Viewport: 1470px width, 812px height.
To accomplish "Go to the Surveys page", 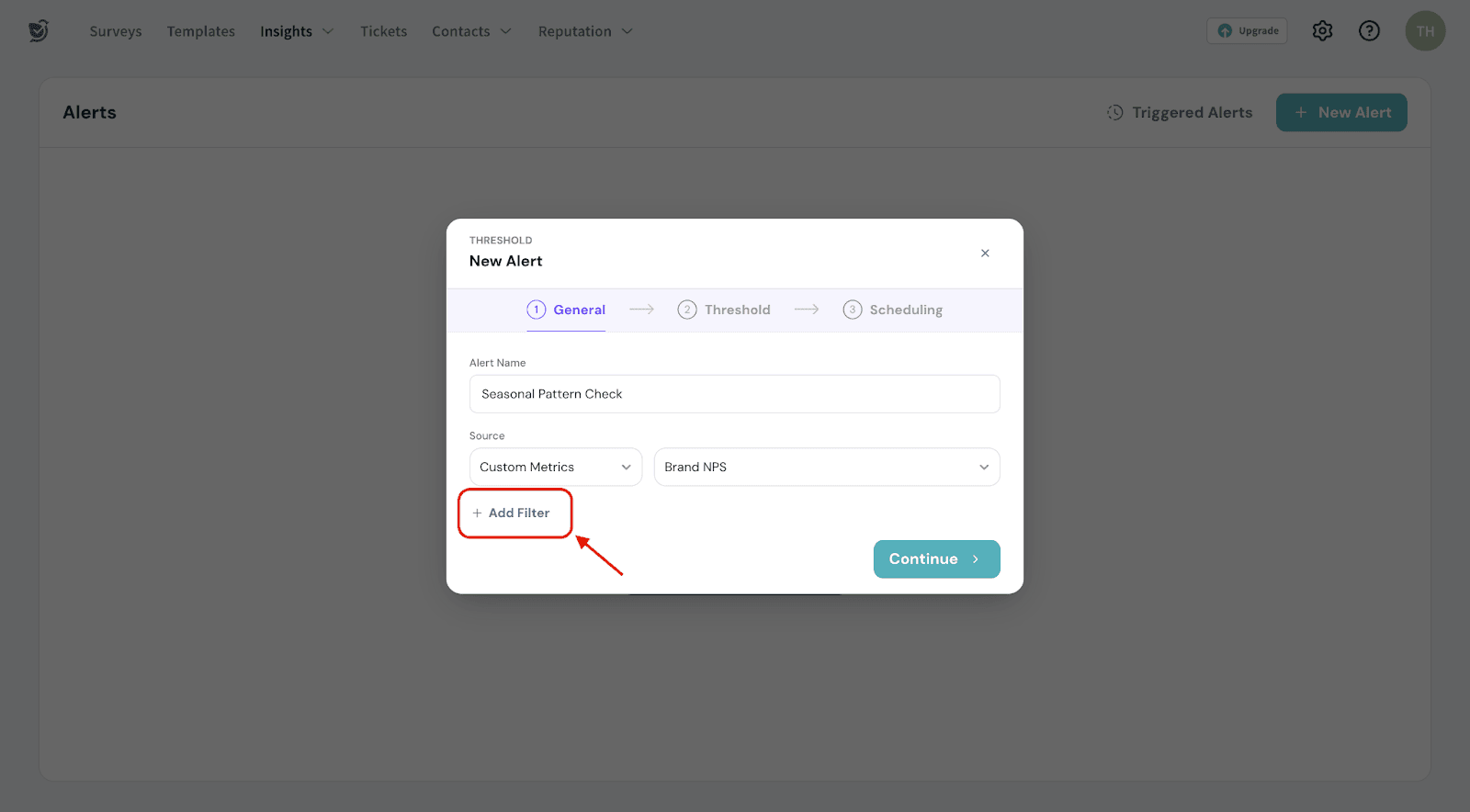I will click(116, 31).
